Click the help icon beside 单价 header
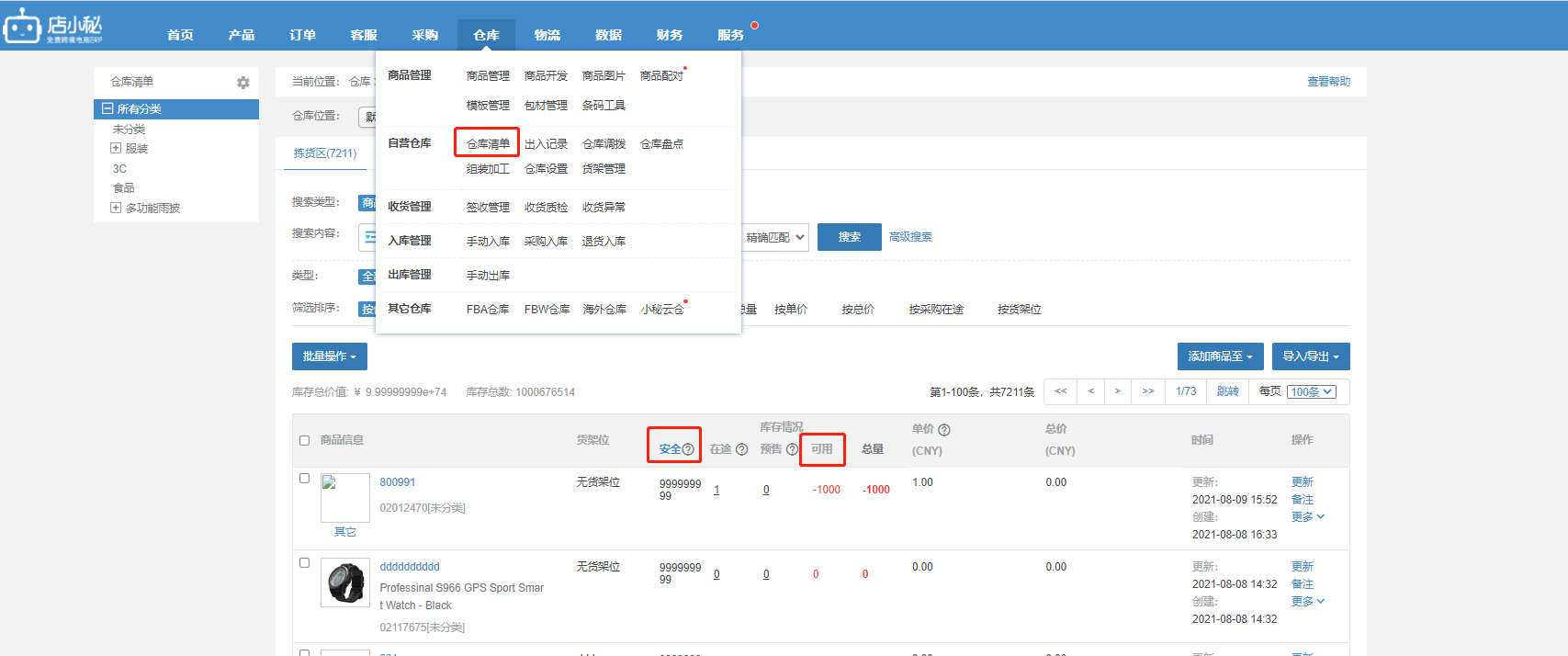The height and width of the screenshot is (656, 1568). 944,430
